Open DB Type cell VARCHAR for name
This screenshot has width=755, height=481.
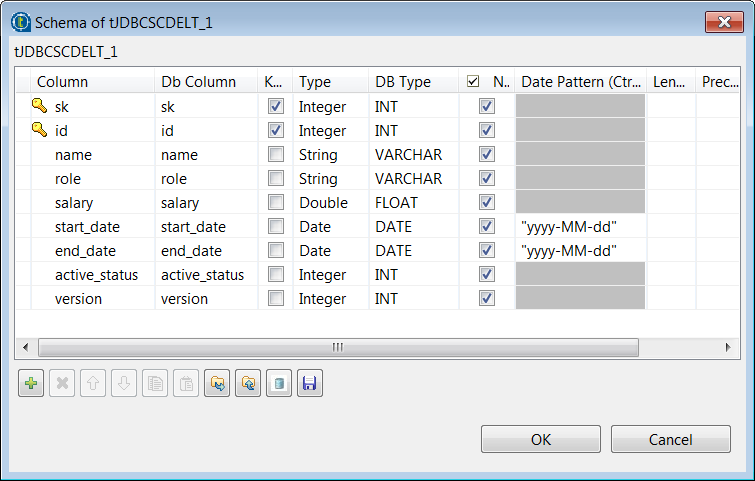pos(408,154)
